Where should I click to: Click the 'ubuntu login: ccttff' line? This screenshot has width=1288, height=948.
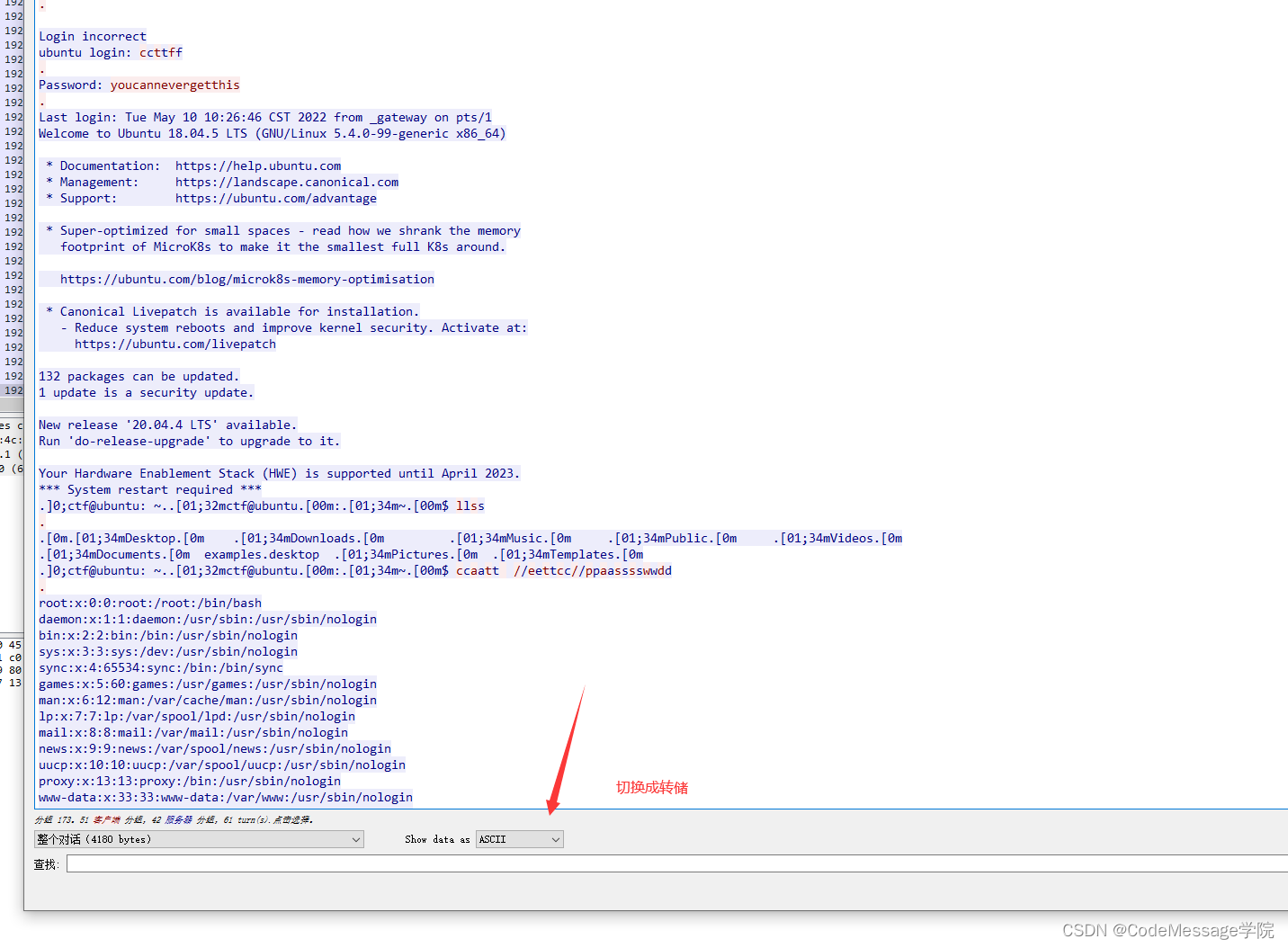coord(111,52)
